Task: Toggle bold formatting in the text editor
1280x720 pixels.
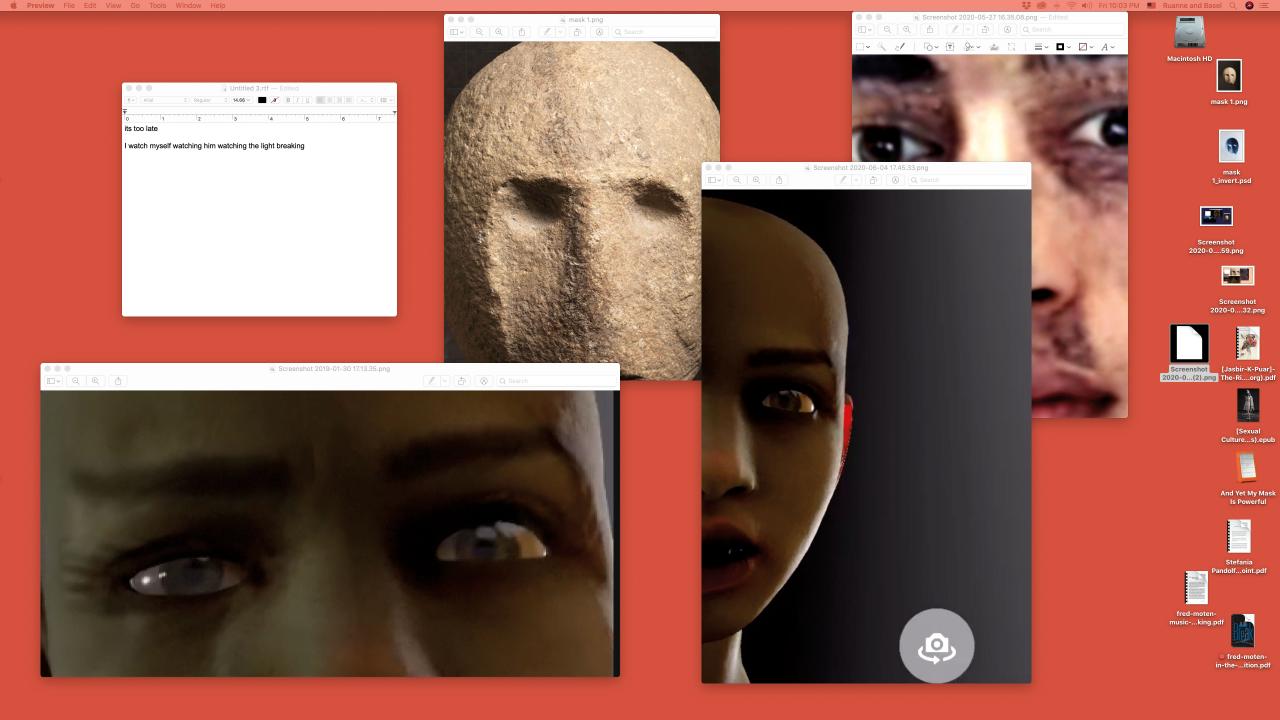Action: click(x=288, y=100)
